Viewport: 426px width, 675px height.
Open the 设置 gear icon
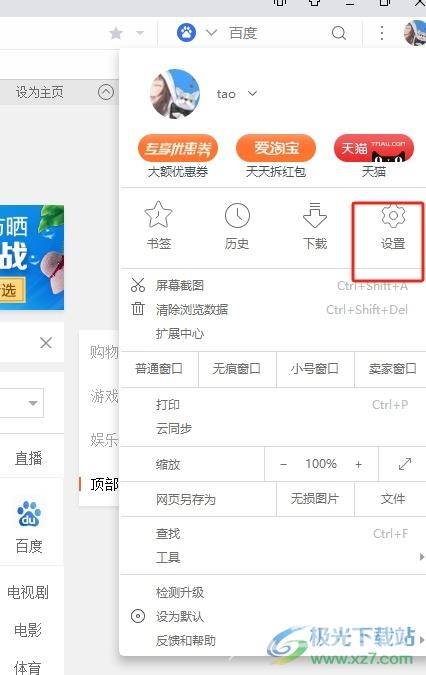tap(393, 216)
